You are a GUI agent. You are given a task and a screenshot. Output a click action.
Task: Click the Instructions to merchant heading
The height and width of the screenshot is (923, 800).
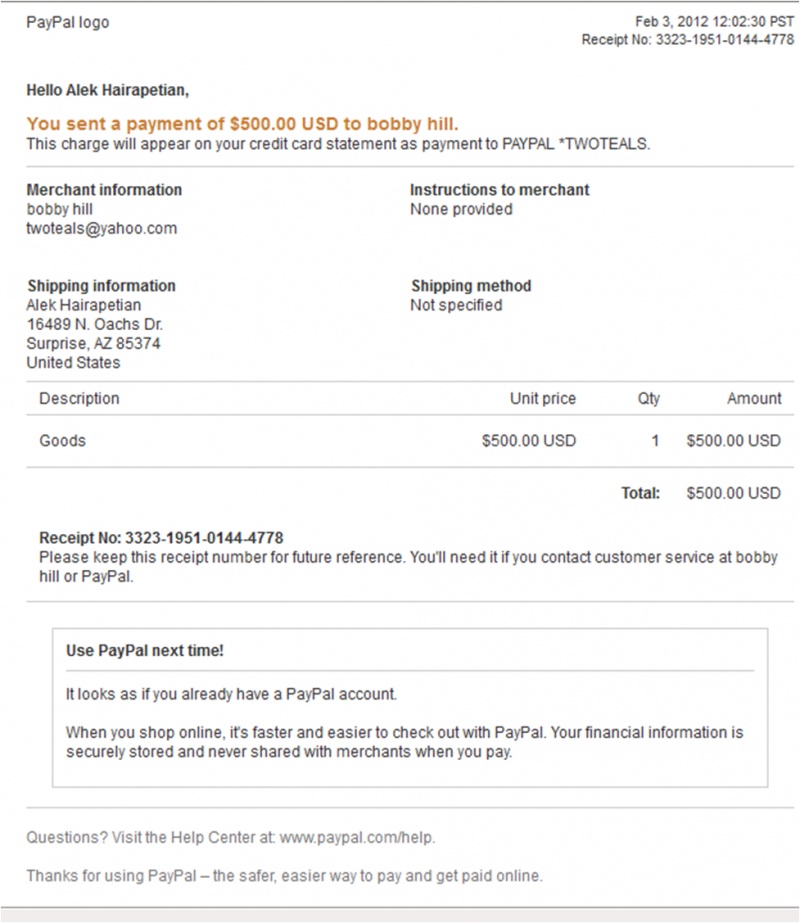(499, 190)
